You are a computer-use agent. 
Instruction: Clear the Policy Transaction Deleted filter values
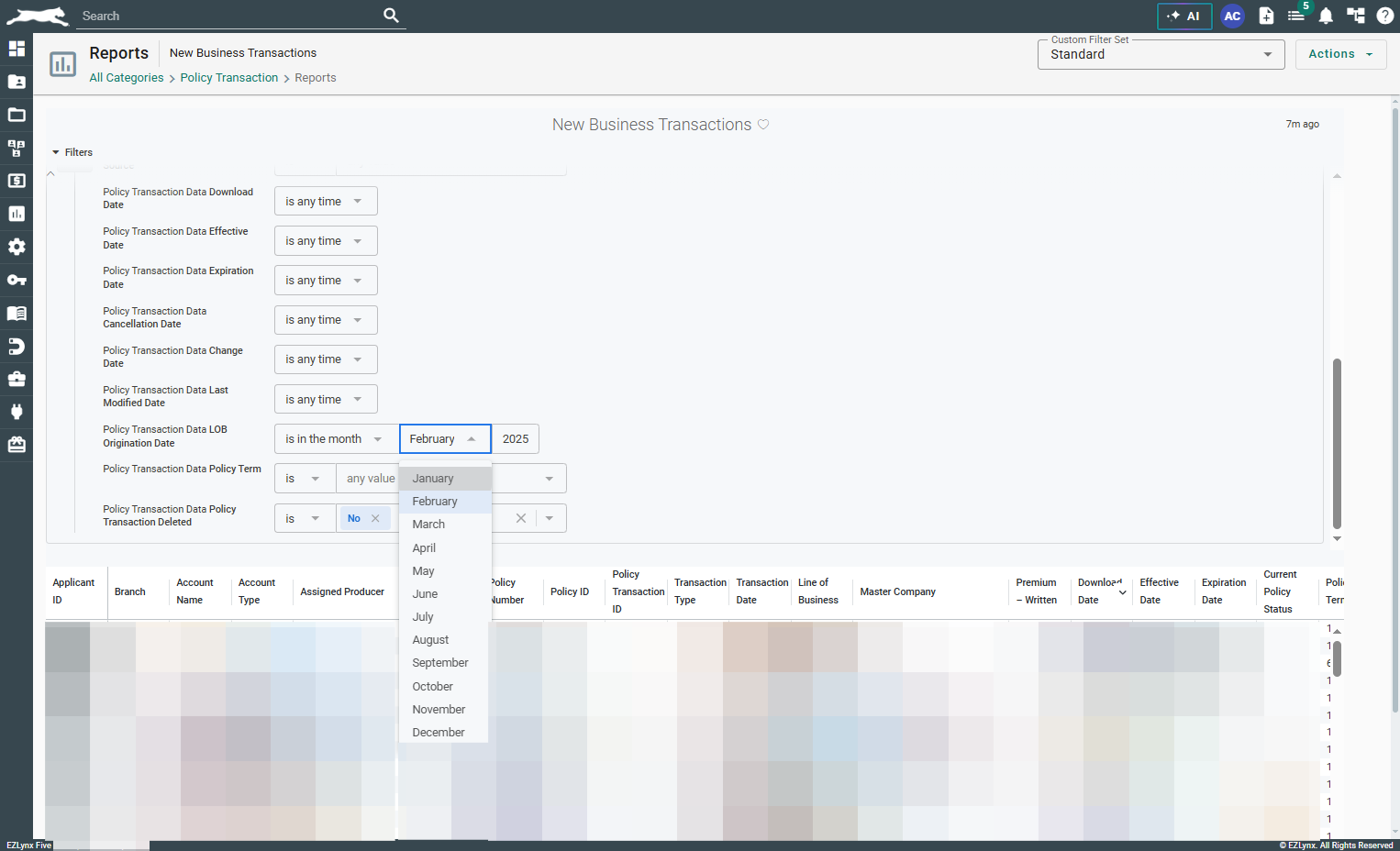(x=521, y=518)
